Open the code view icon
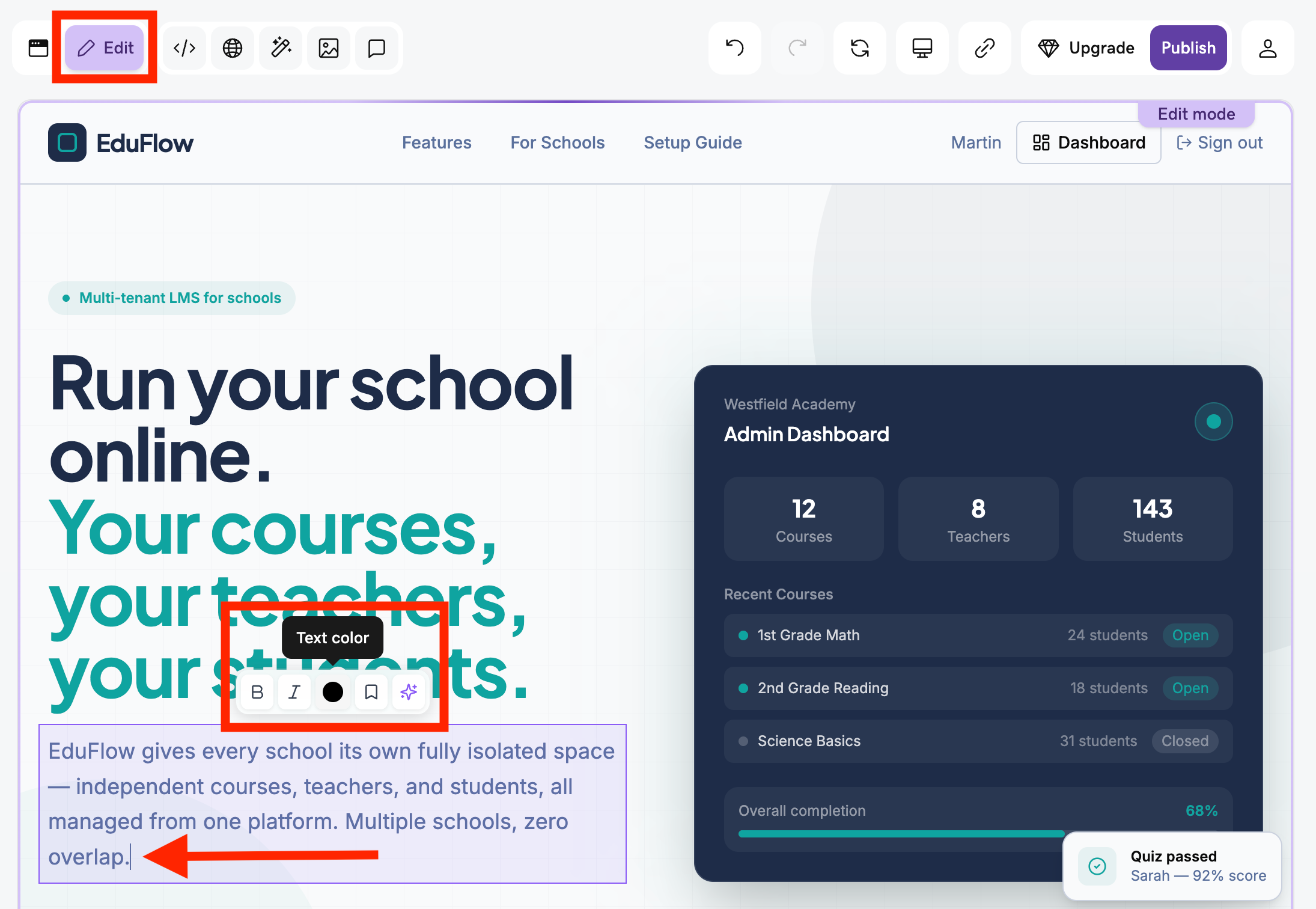Screen dimensions: 1316x909 184,48
